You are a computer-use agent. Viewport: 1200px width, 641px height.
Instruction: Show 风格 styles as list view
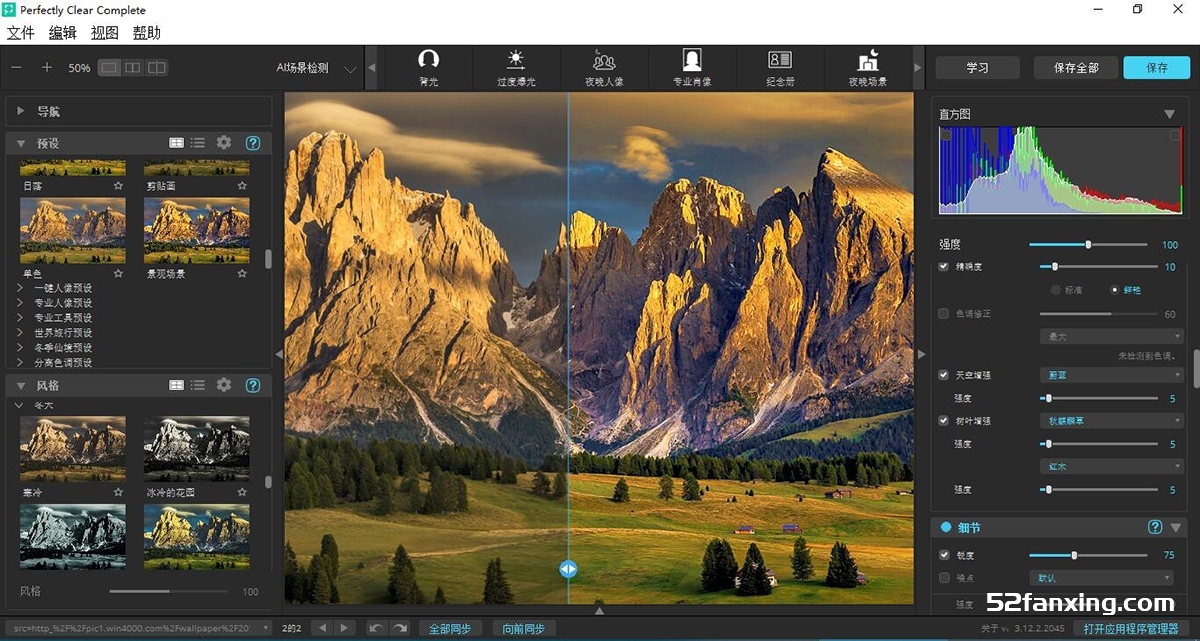tap(198, 385)
